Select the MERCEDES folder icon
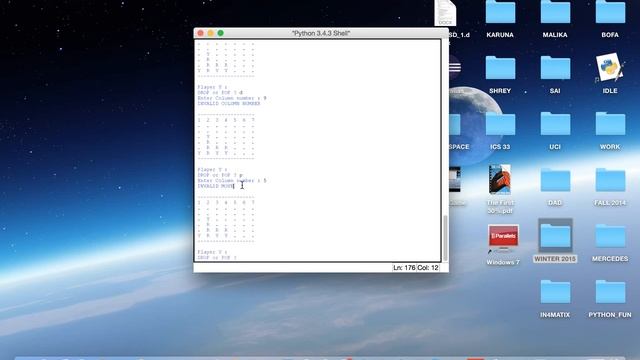 pos(610,236)
